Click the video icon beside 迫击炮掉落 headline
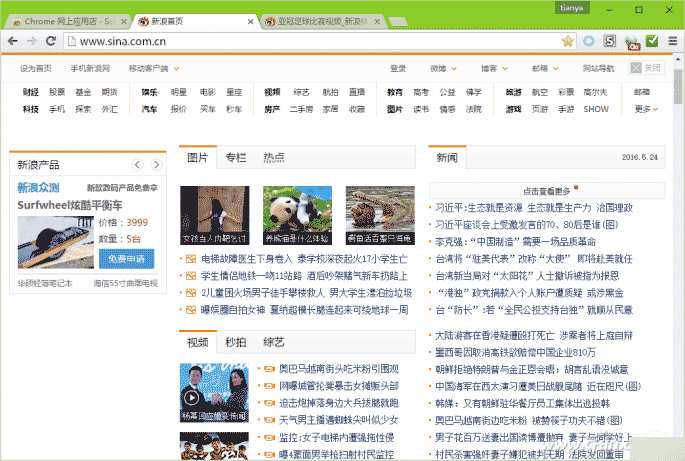 tap(270, 403)
